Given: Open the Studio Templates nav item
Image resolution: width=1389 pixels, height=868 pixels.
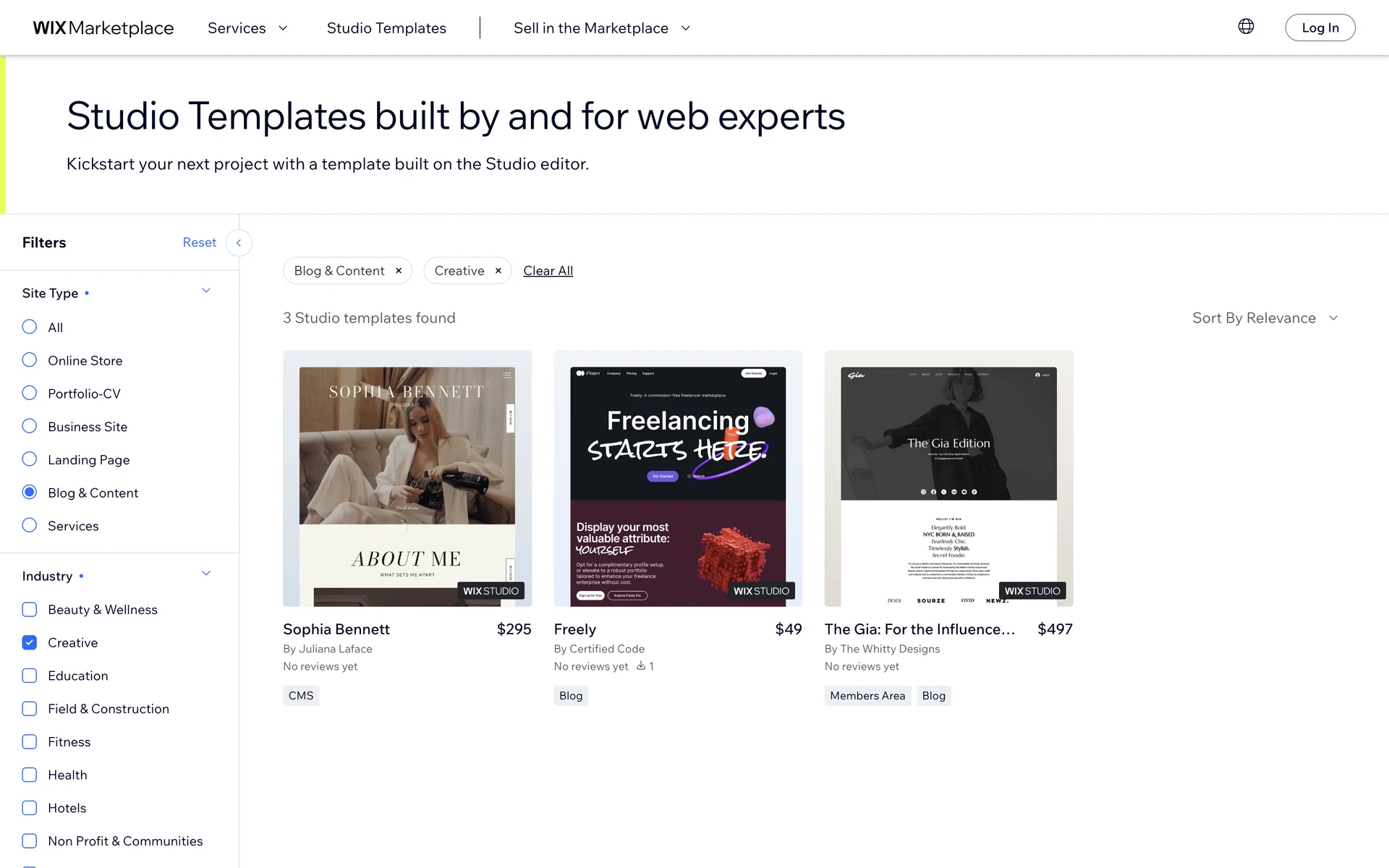Looking at the screenshot, I should tap(386, 28).
